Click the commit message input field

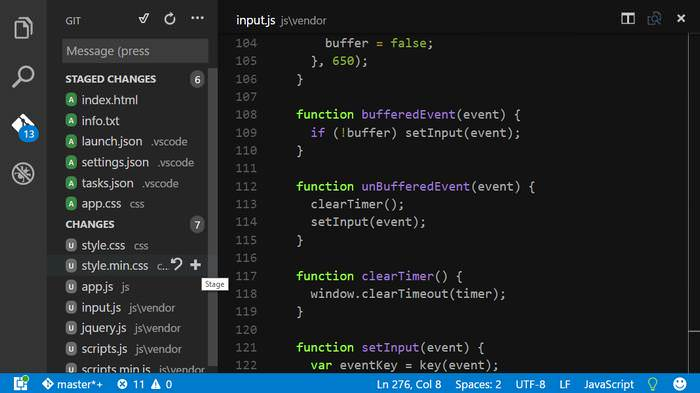pyautogui.click(x=135, y=51)
